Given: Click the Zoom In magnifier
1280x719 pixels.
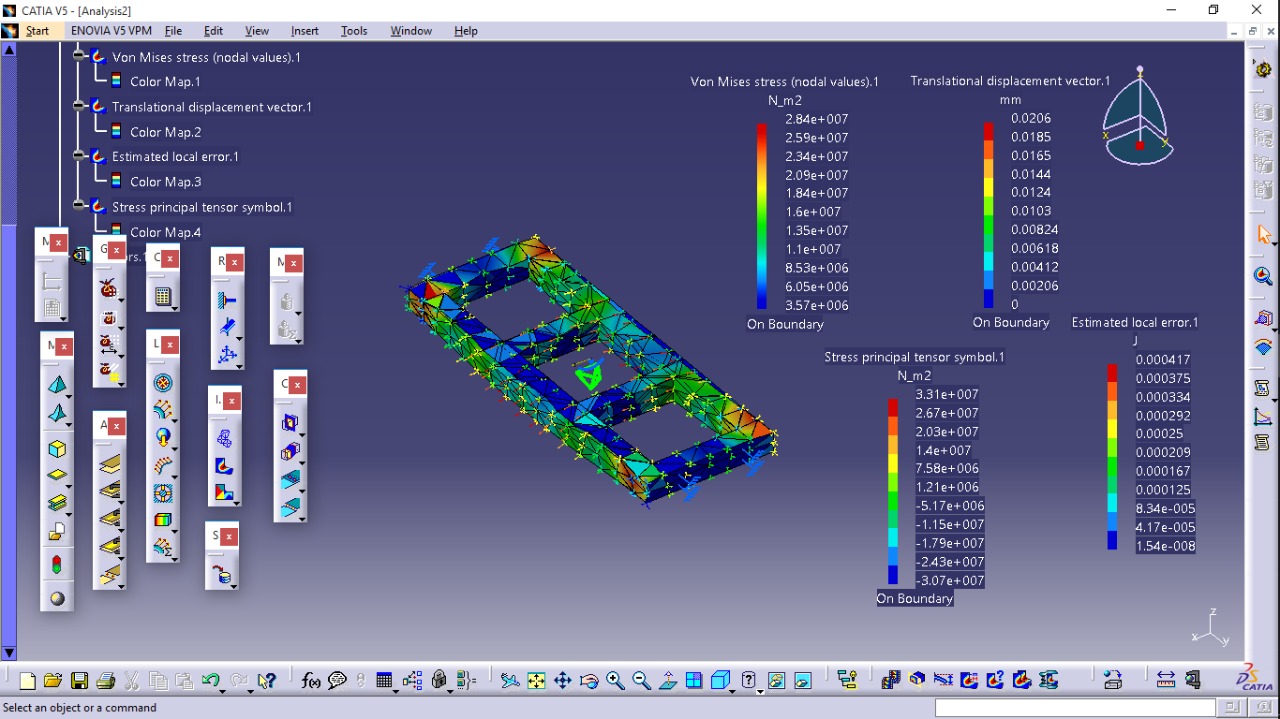Looking at the screenshot, I should (x=615, y=681).
